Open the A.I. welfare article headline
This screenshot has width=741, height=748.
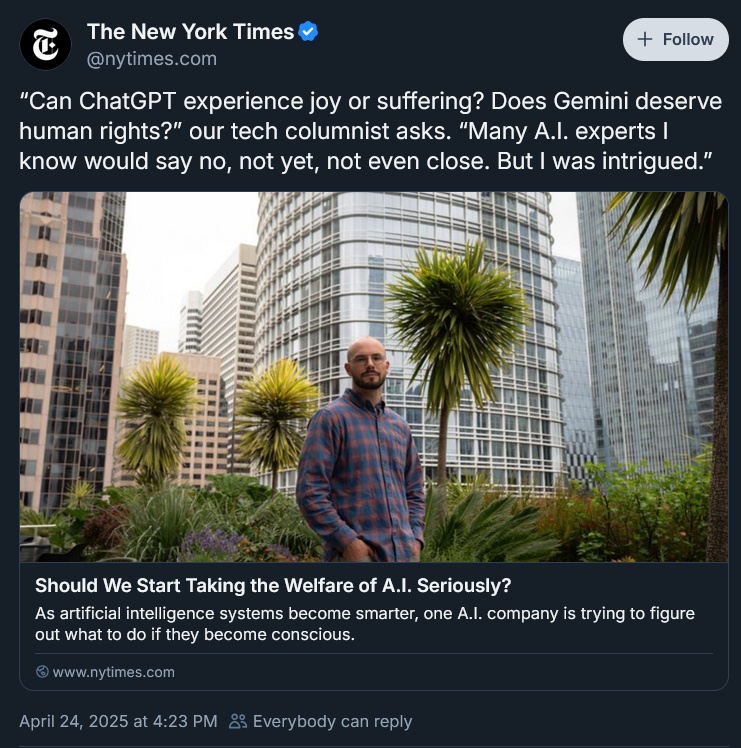click(x=273, y=585)
